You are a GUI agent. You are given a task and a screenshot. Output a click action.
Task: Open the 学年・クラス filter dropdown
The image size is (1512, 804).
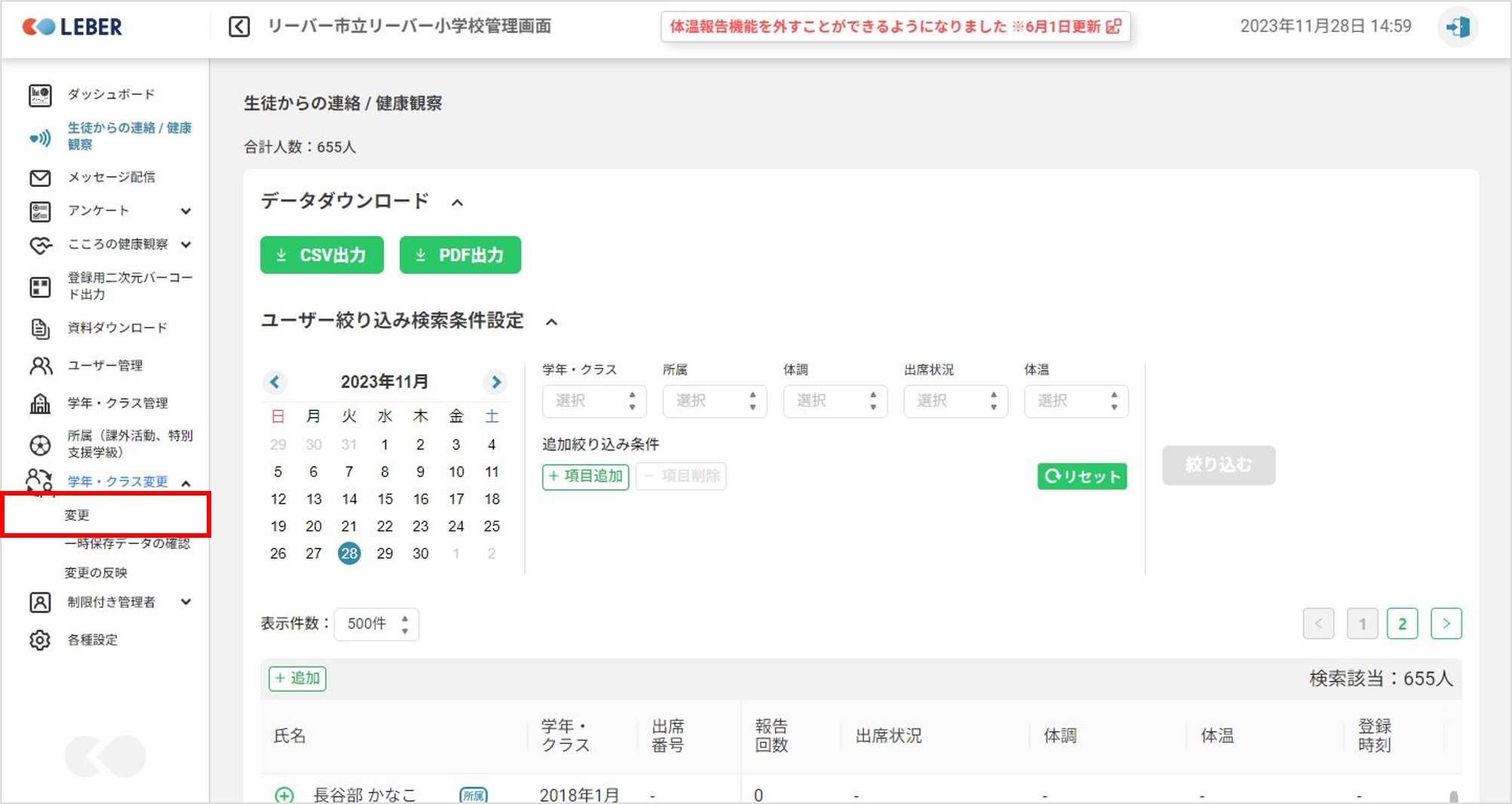pos(594,401)
